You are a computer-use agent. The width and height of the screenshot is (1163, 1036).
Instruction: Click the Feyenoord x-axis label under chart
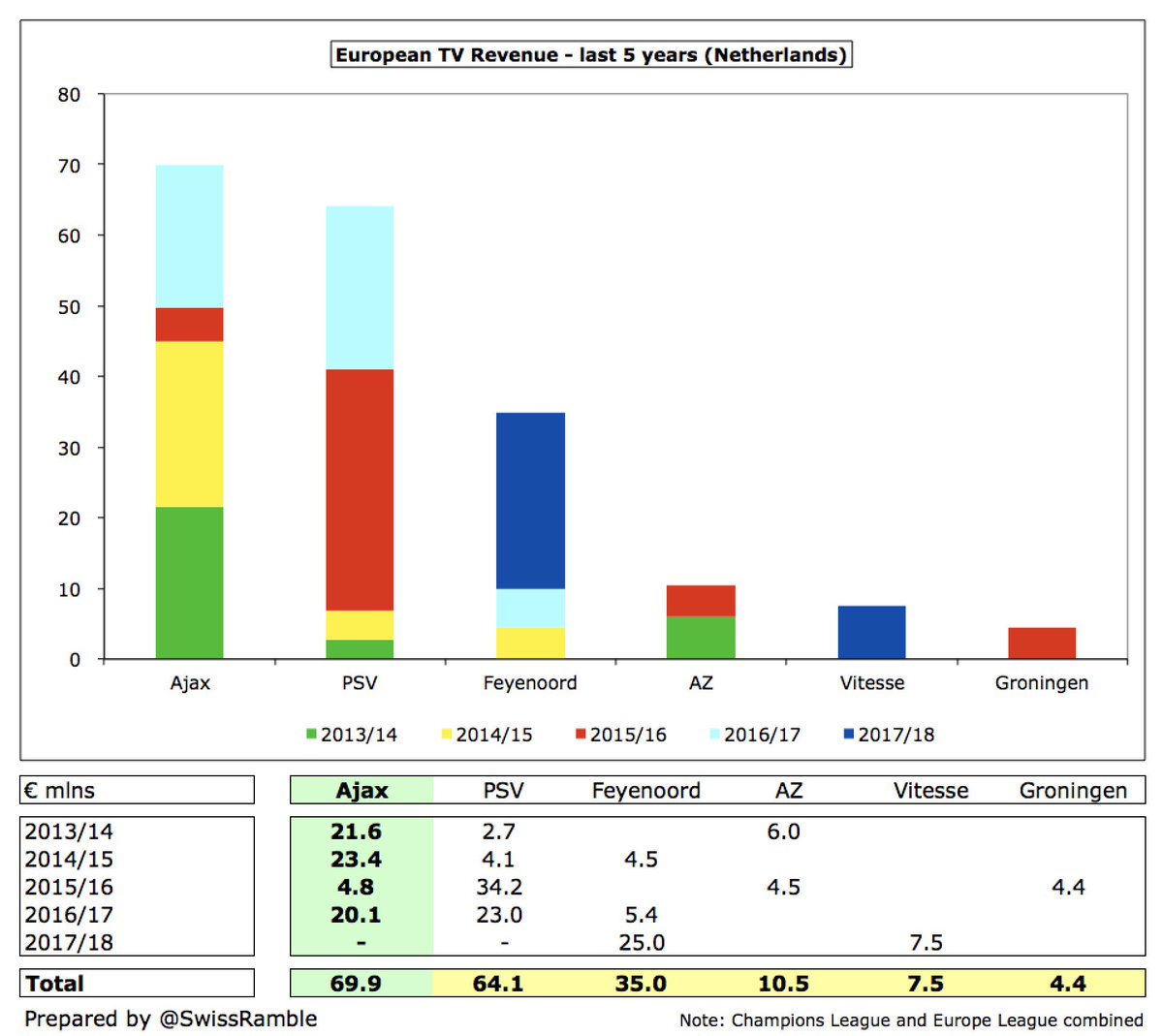pos(530,683)
